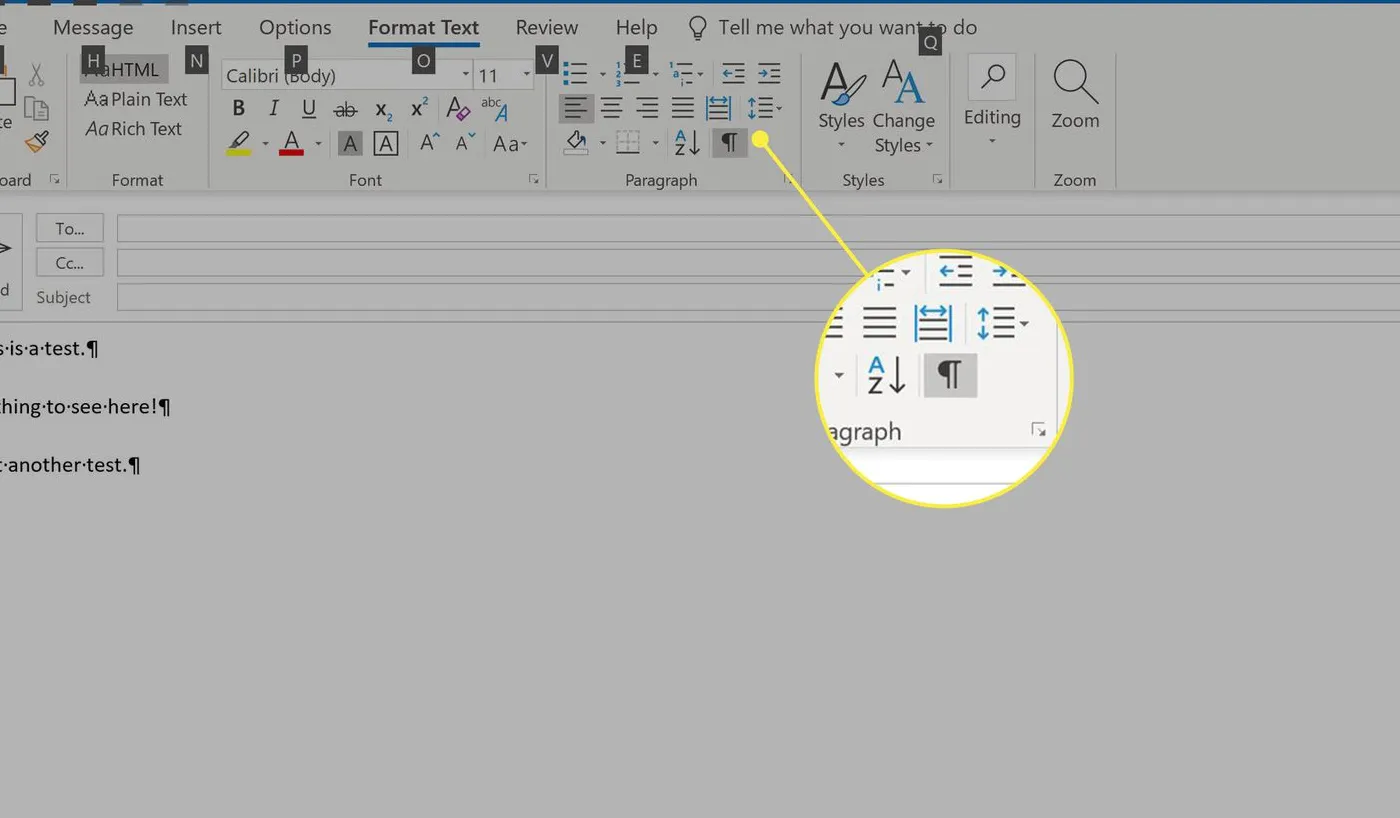
Task: Open the font size dropdown
Action: 527,74
